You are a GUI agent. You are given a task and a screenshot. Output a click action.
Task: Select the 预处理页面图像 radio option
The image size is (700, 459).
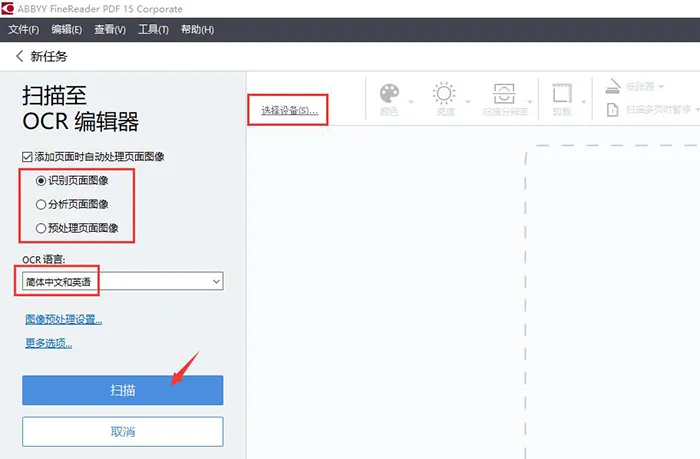point(41,228)
